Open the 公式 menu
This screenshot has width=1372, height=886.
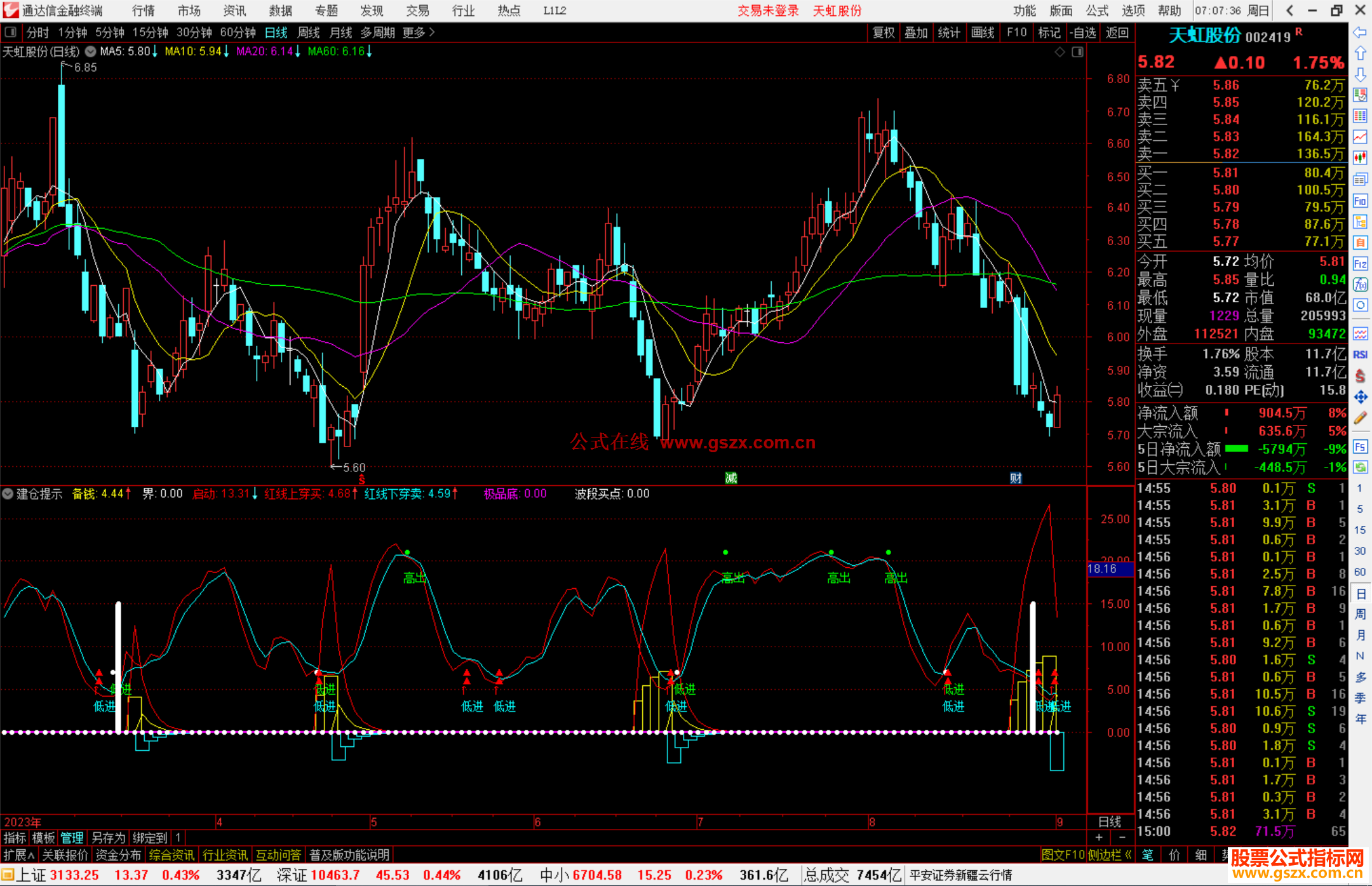click(1097, 11)
